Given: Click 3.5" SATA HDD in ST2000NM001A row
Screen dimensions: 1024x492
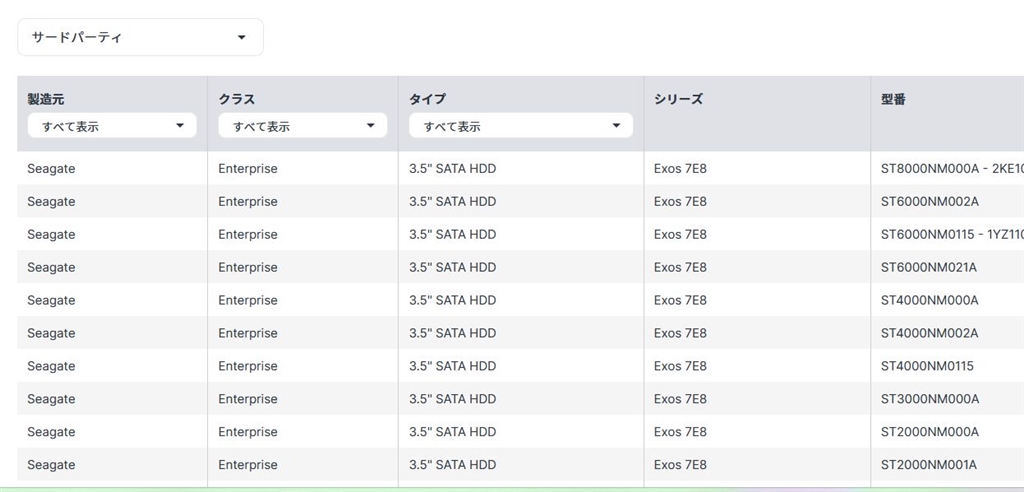Looking at the screenshot, I should click(x=453, y=465).
